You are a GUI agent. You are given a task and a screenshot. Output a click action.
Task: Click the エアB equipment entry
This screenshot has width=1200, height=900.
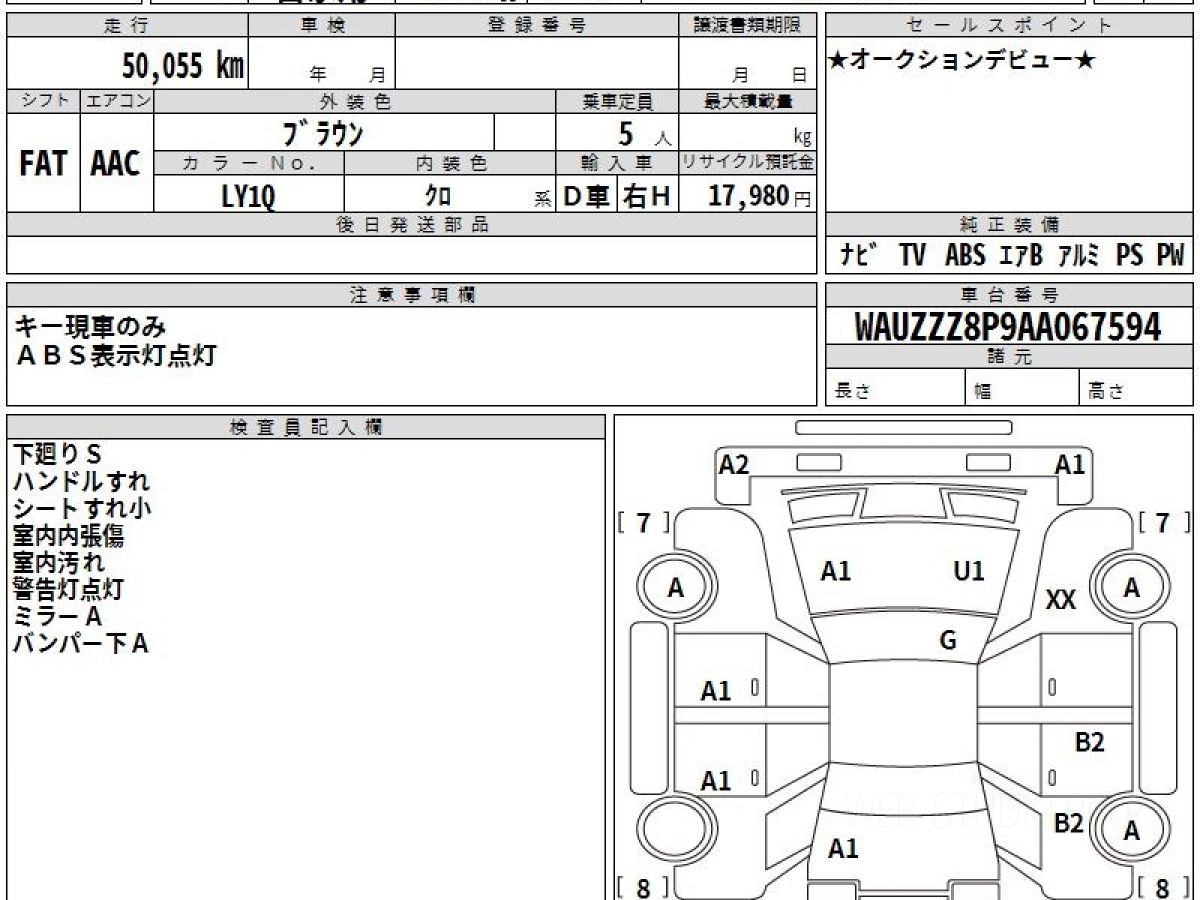pyautogui.click(x=1021, y=255)
